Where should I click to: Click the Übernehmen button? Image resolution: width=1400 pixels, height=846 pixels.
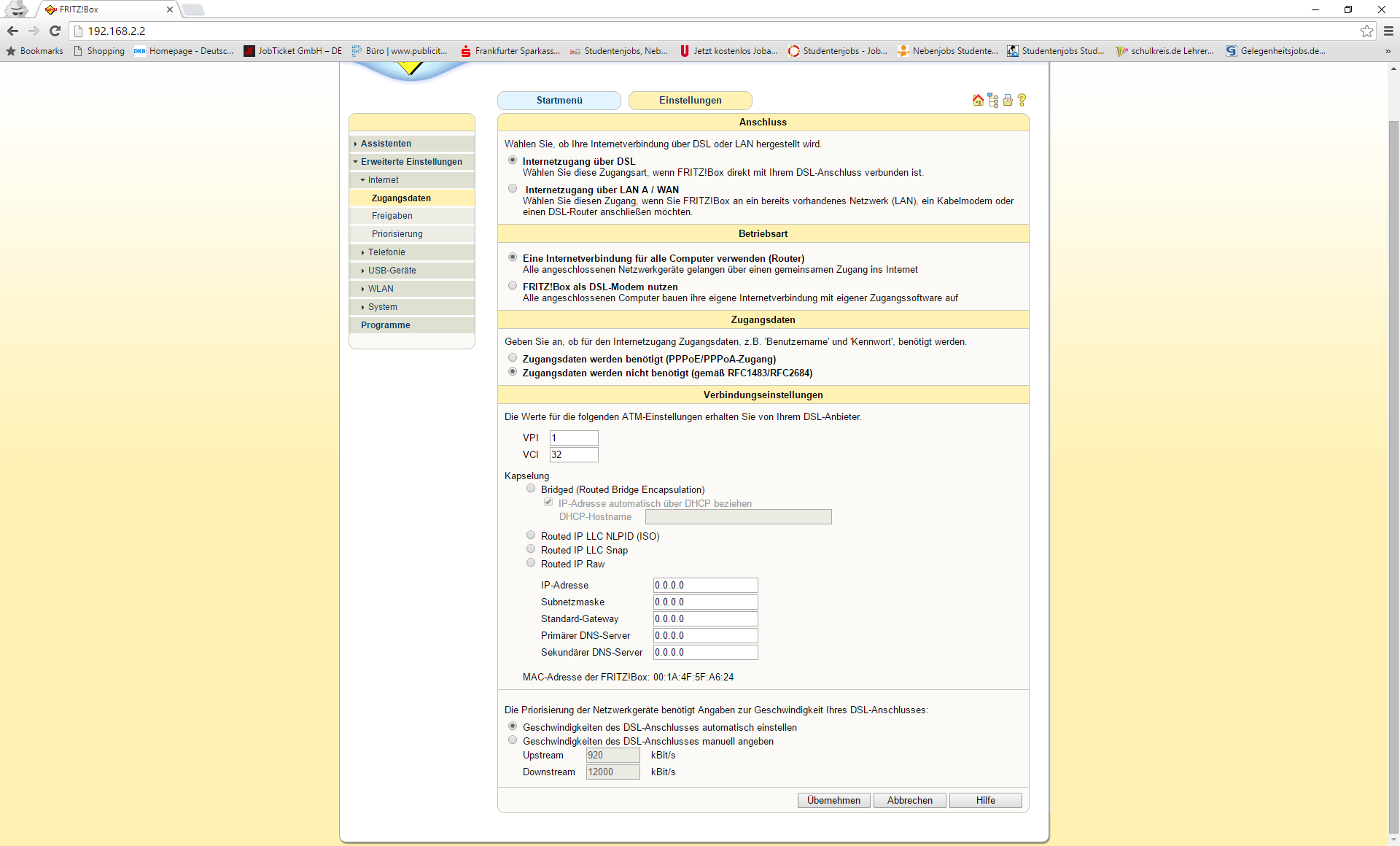[833, 800]
